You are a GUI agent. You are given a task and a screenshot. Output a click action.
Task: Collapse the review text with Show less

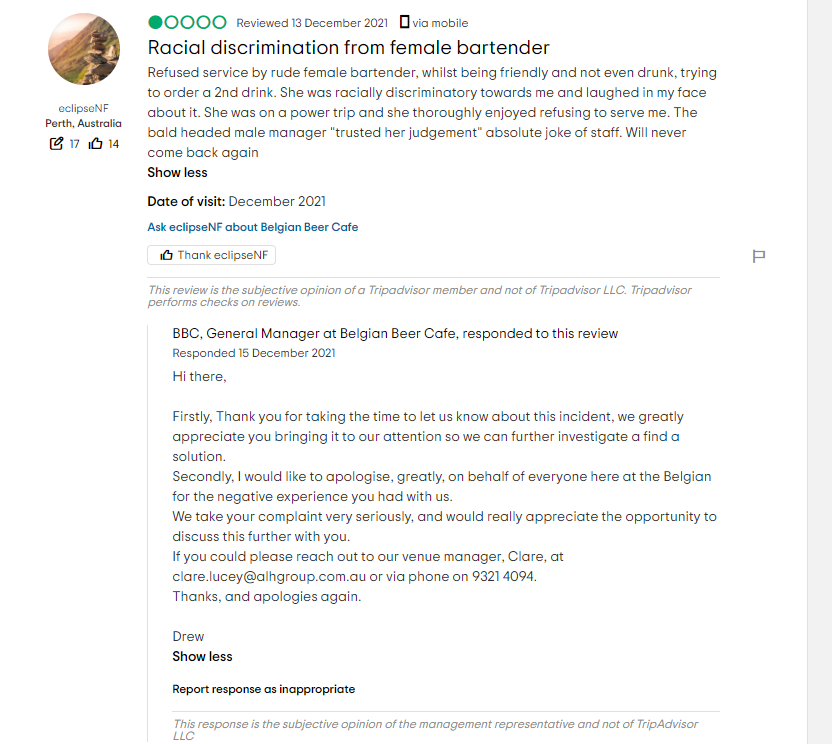point(178,173)
